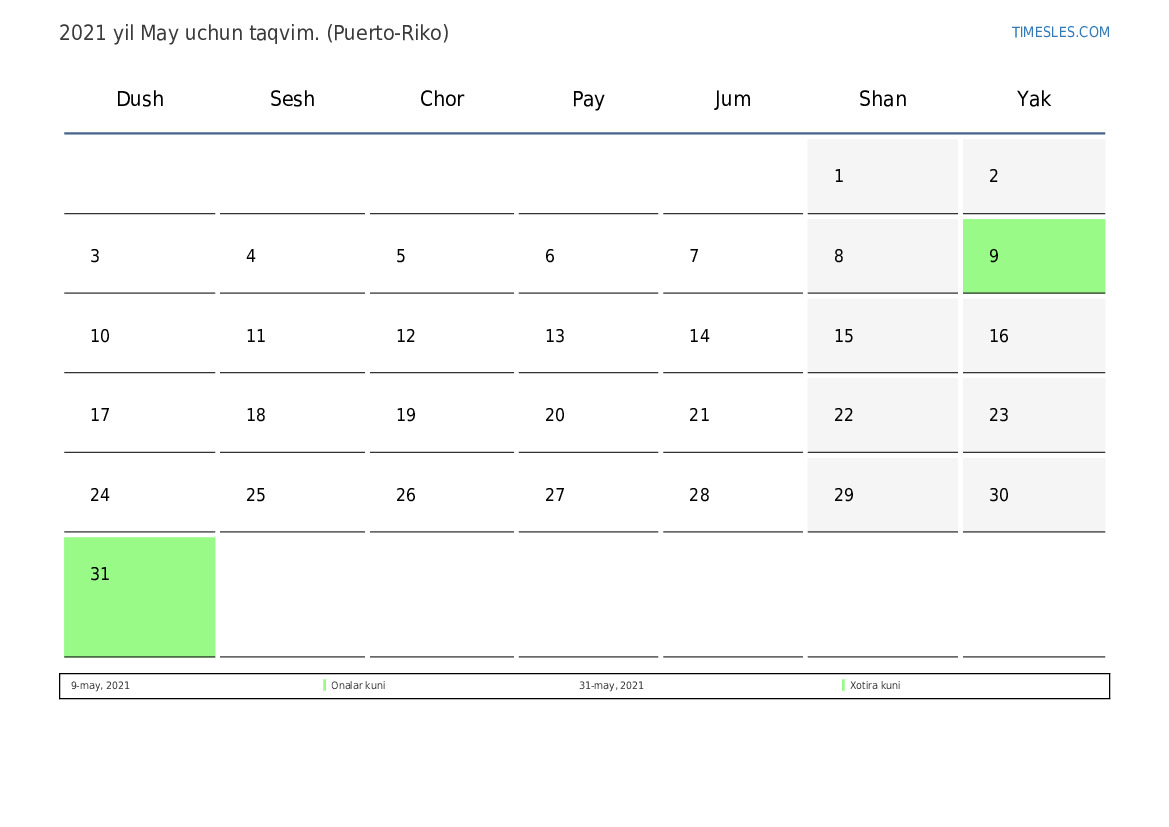Click day 1 in the calendar

click(x=883, y=176)
